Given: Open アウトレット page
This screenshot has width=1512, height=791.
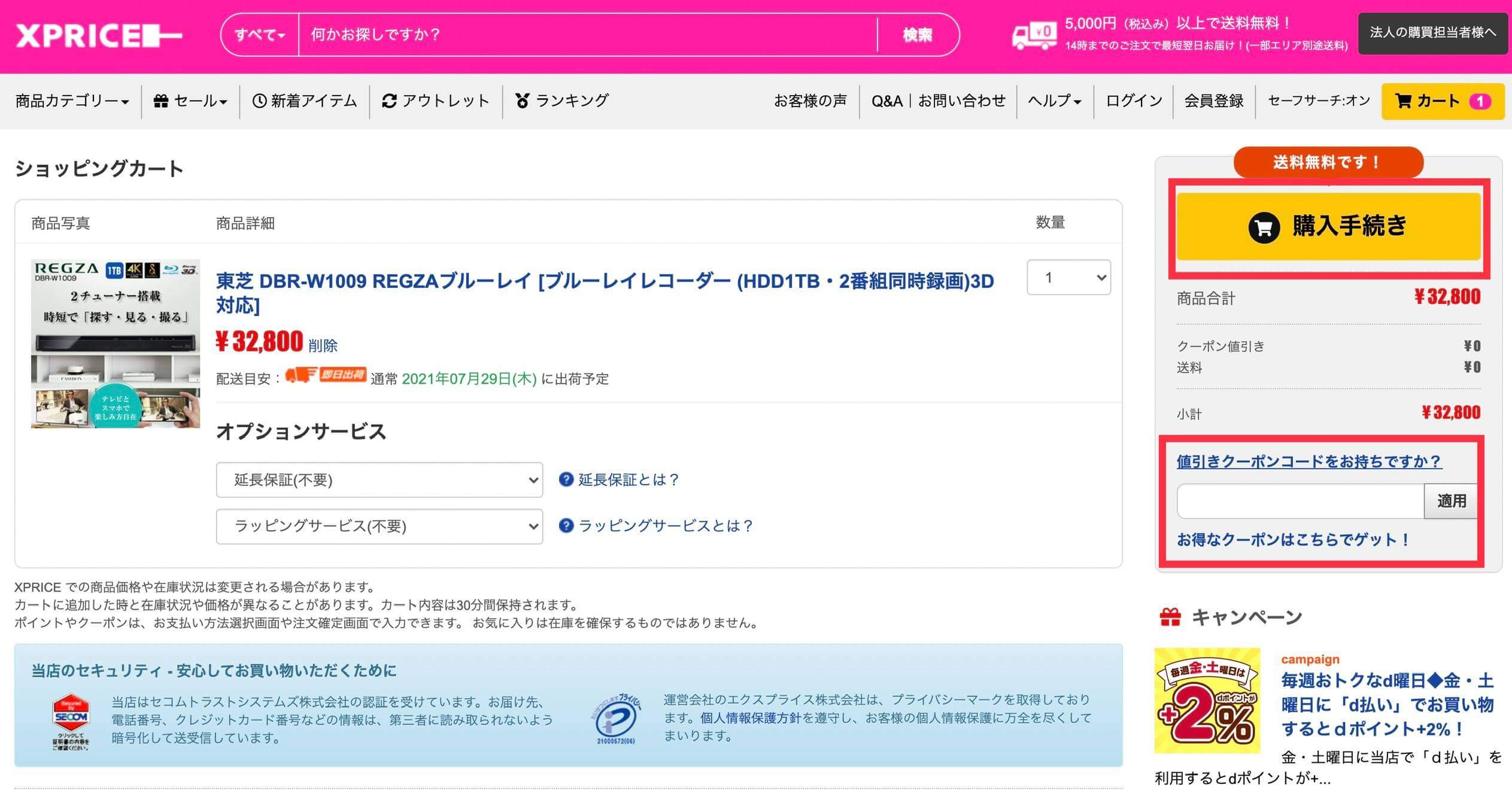Looking at the screenshot, I should [436, 101].
